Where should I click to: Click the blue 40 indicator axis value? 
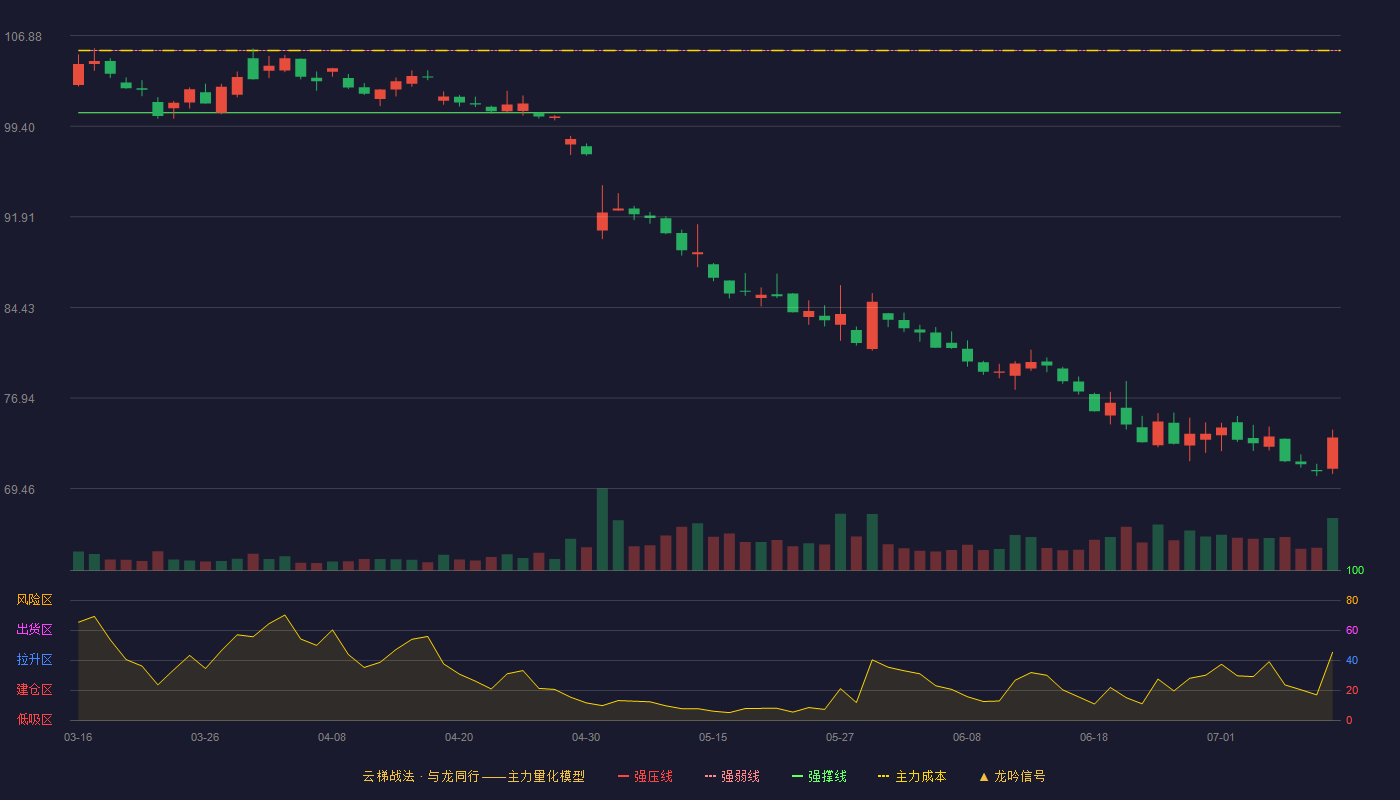(x=1352, y=660)
